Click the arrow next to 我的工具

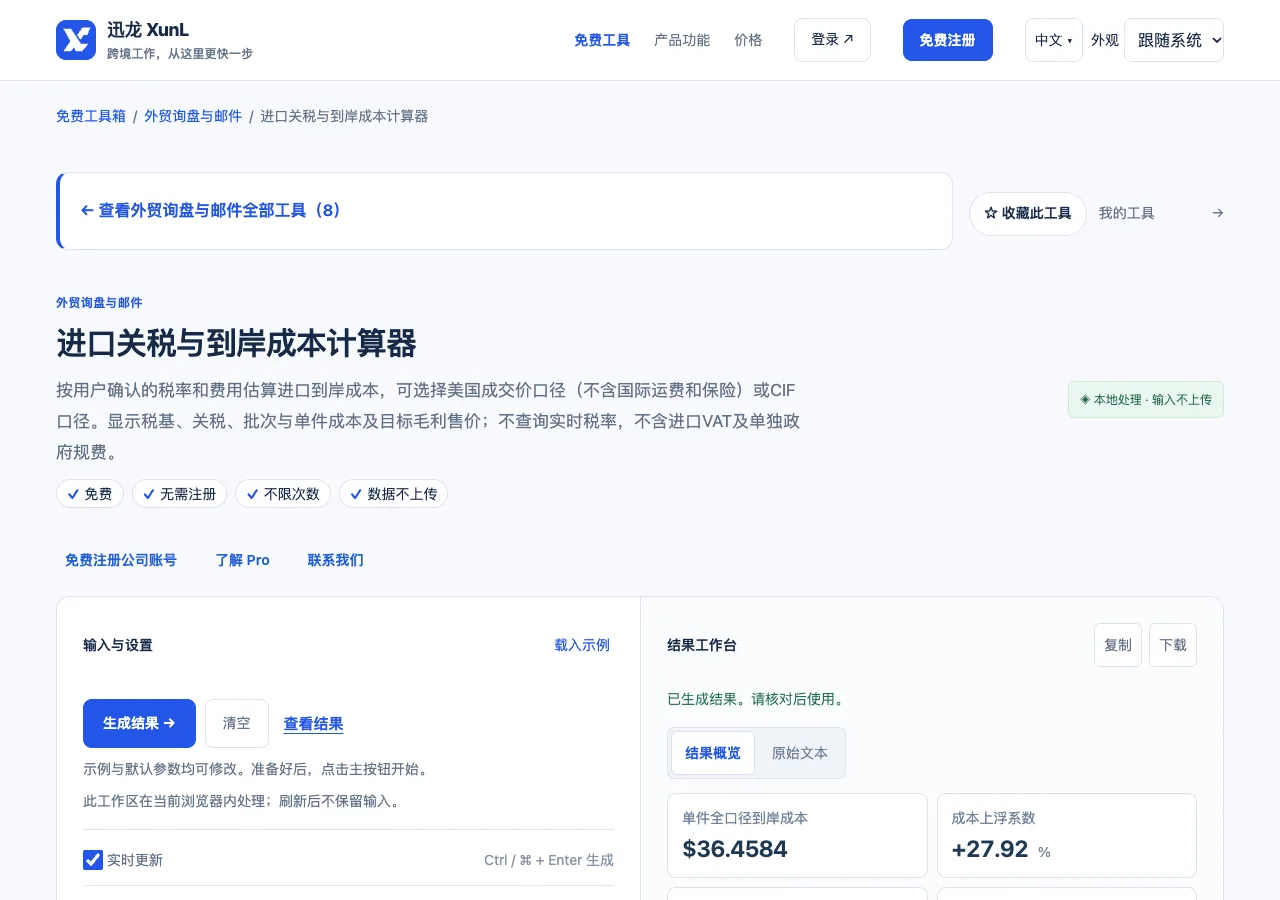tap(1217, 213)
